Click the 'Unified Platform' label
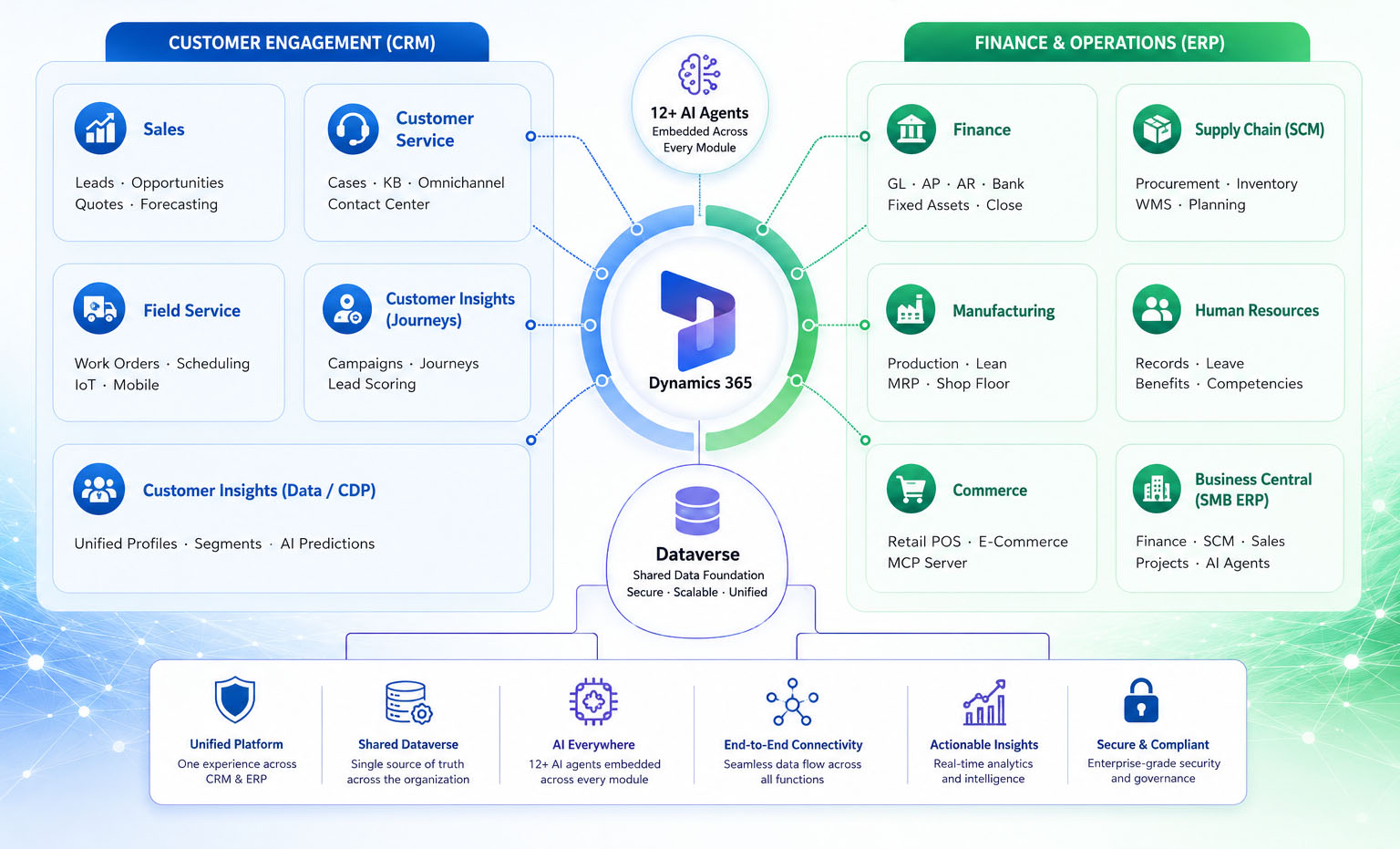The height and width of the screenshot is (849, 1400). pos(236,745)
